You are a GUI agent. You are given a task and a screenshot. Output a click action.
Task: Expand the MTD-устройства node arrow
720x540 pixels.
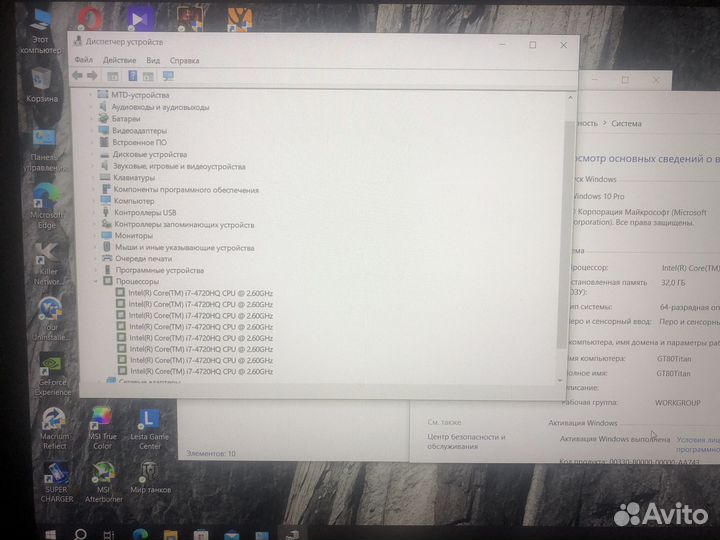(x=90, y=95)
